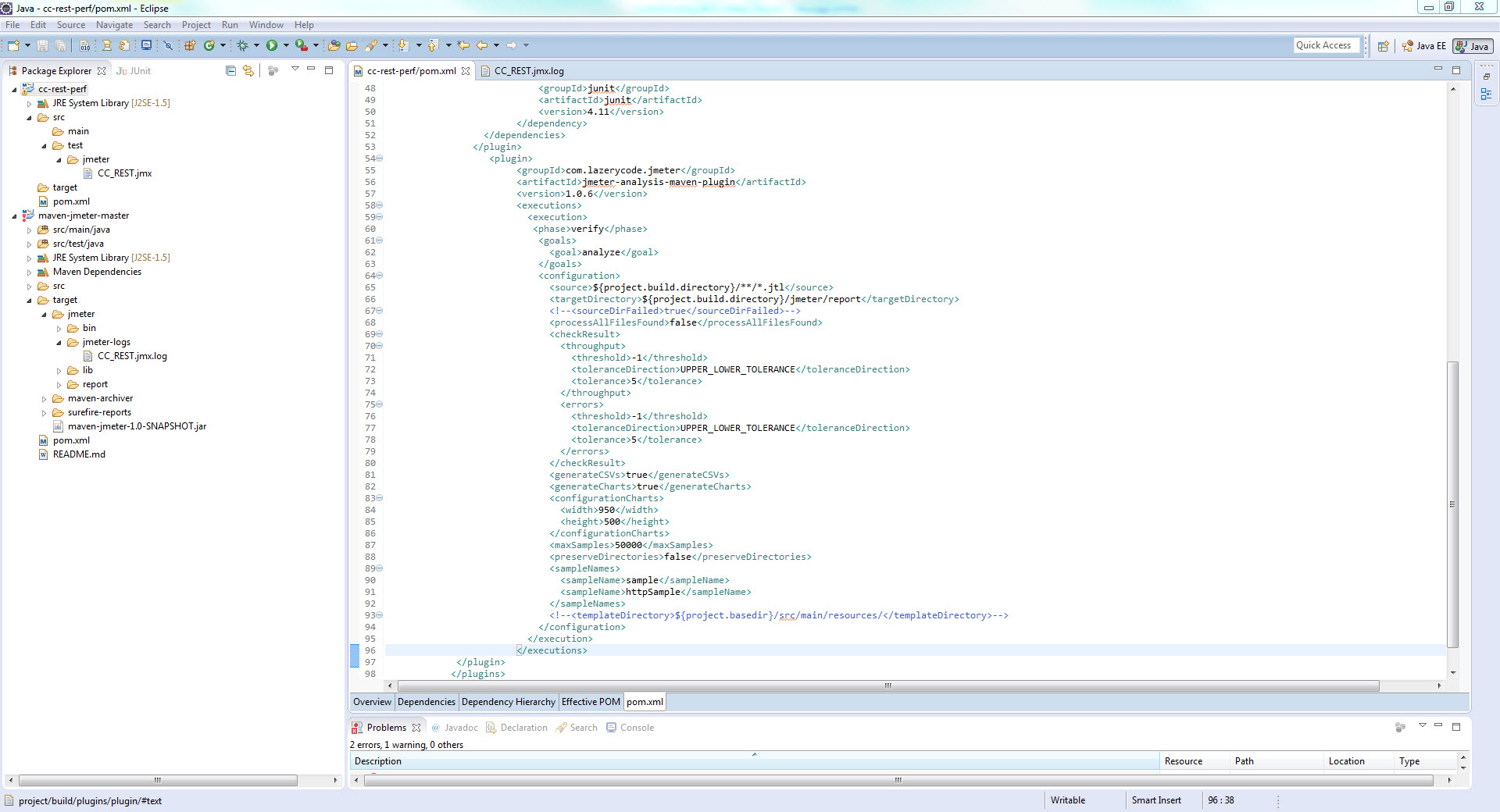Click the Open Task icon

pos(352,46)
